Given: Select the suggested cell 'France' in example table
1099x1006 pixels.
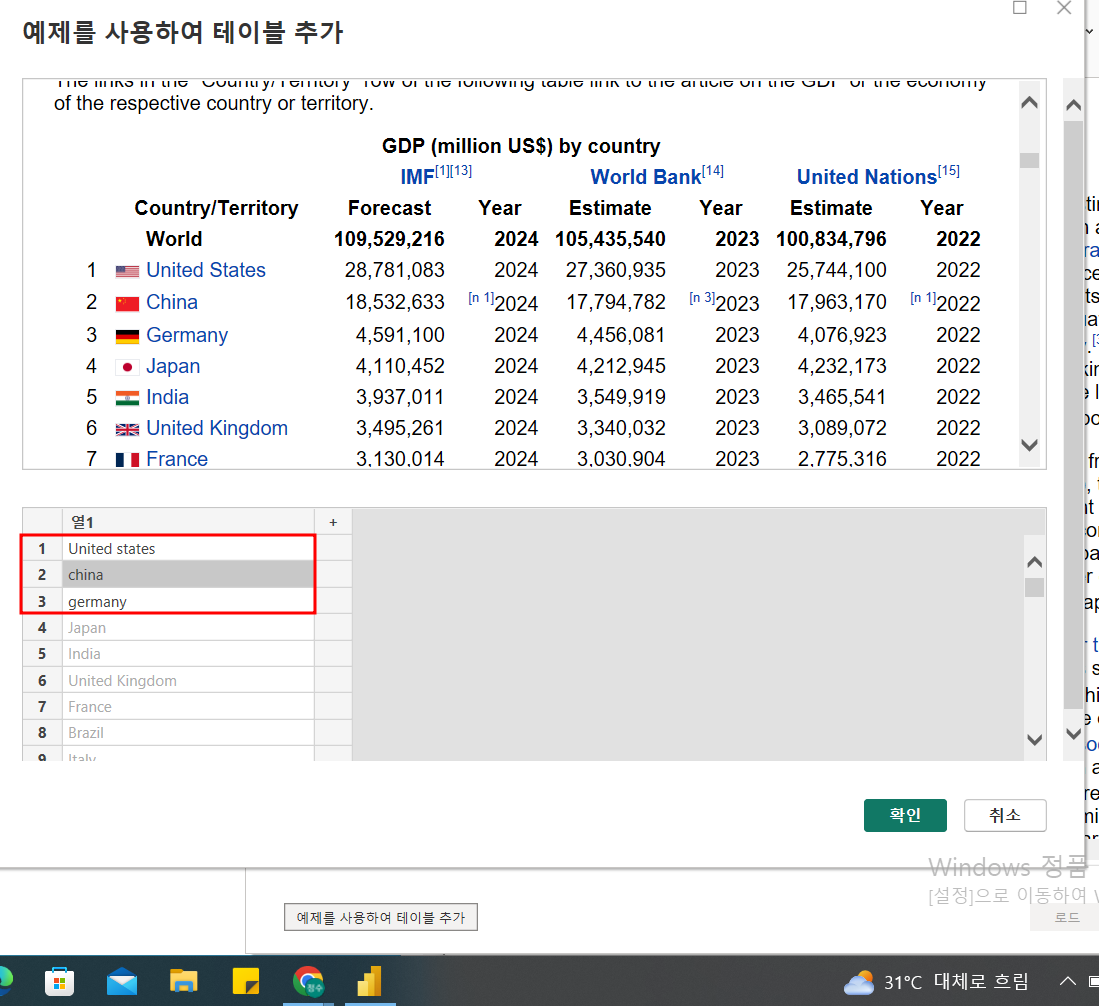Looking at the screenshot, I should 189,706.
